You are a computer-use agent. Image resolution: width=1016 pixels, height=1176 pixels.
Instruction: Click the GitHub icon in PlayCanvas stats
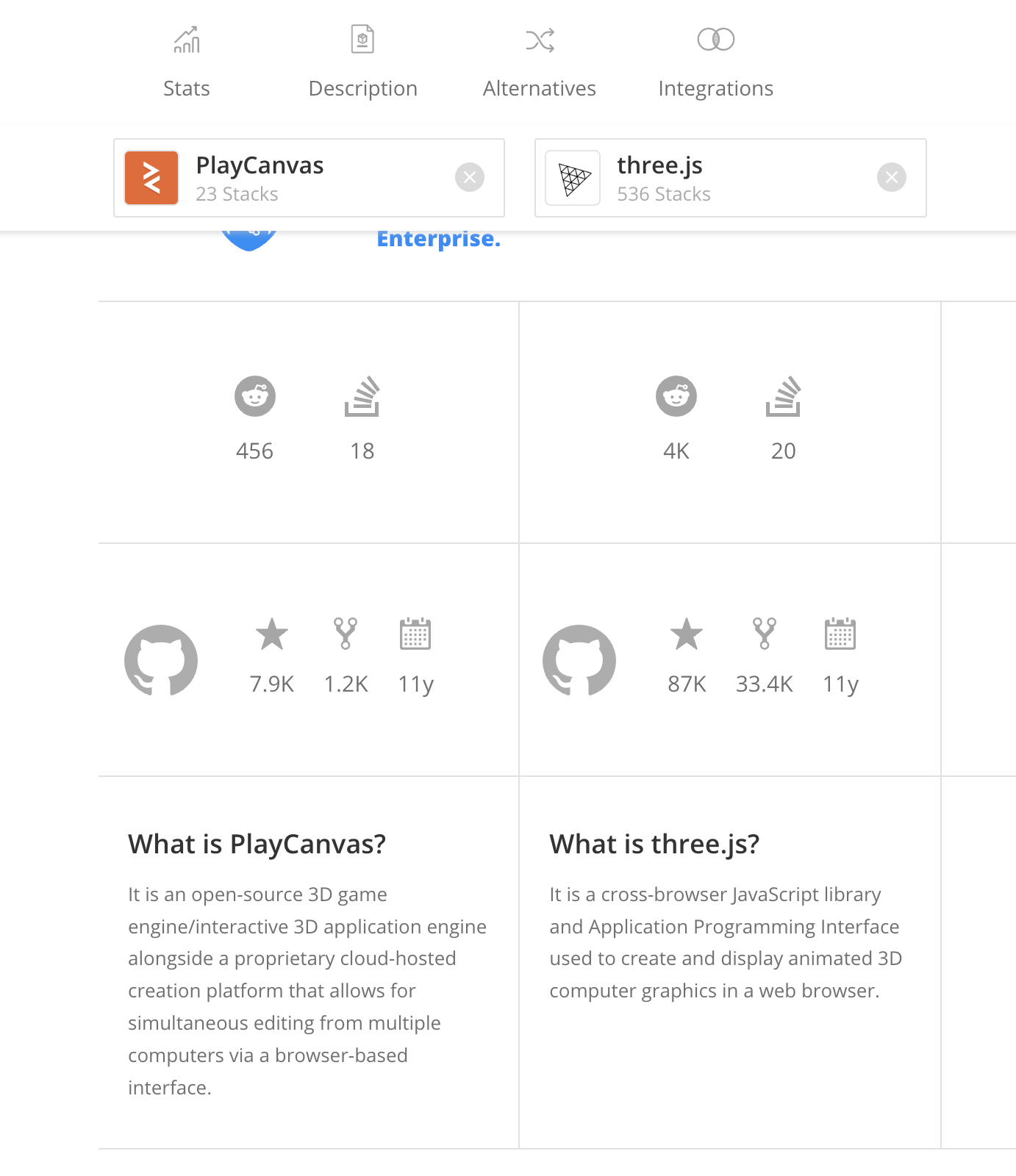(x=162, y=659)
